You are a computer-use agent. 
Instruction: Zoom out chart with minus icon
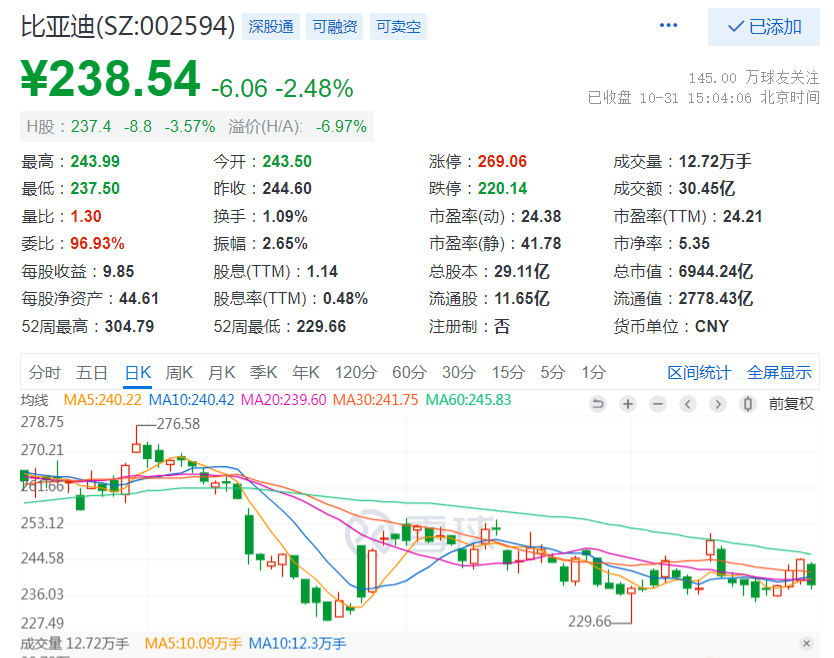[x=658, y=404]
